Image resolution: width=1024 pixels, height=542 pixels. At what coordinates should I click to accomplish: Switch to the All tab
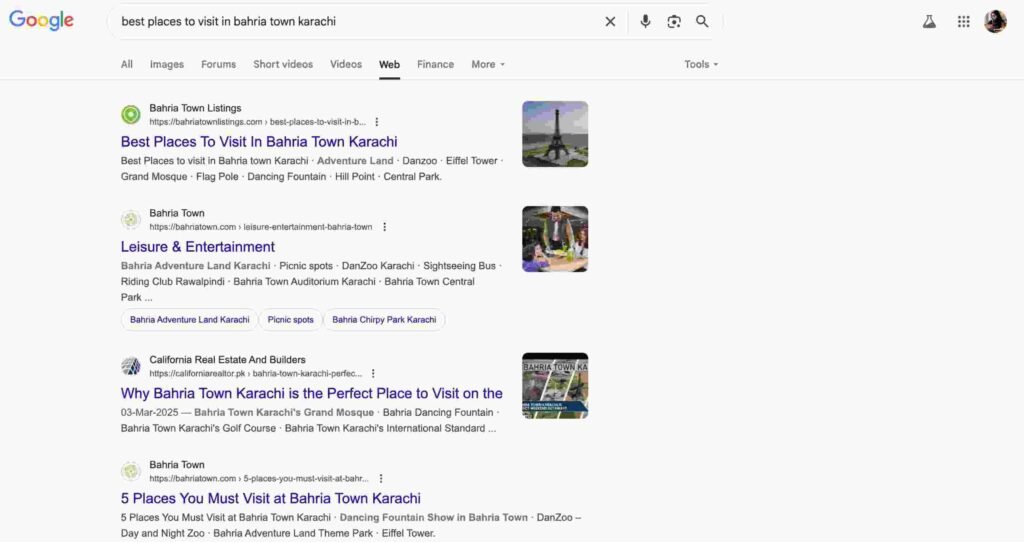(x=127, y=65)
